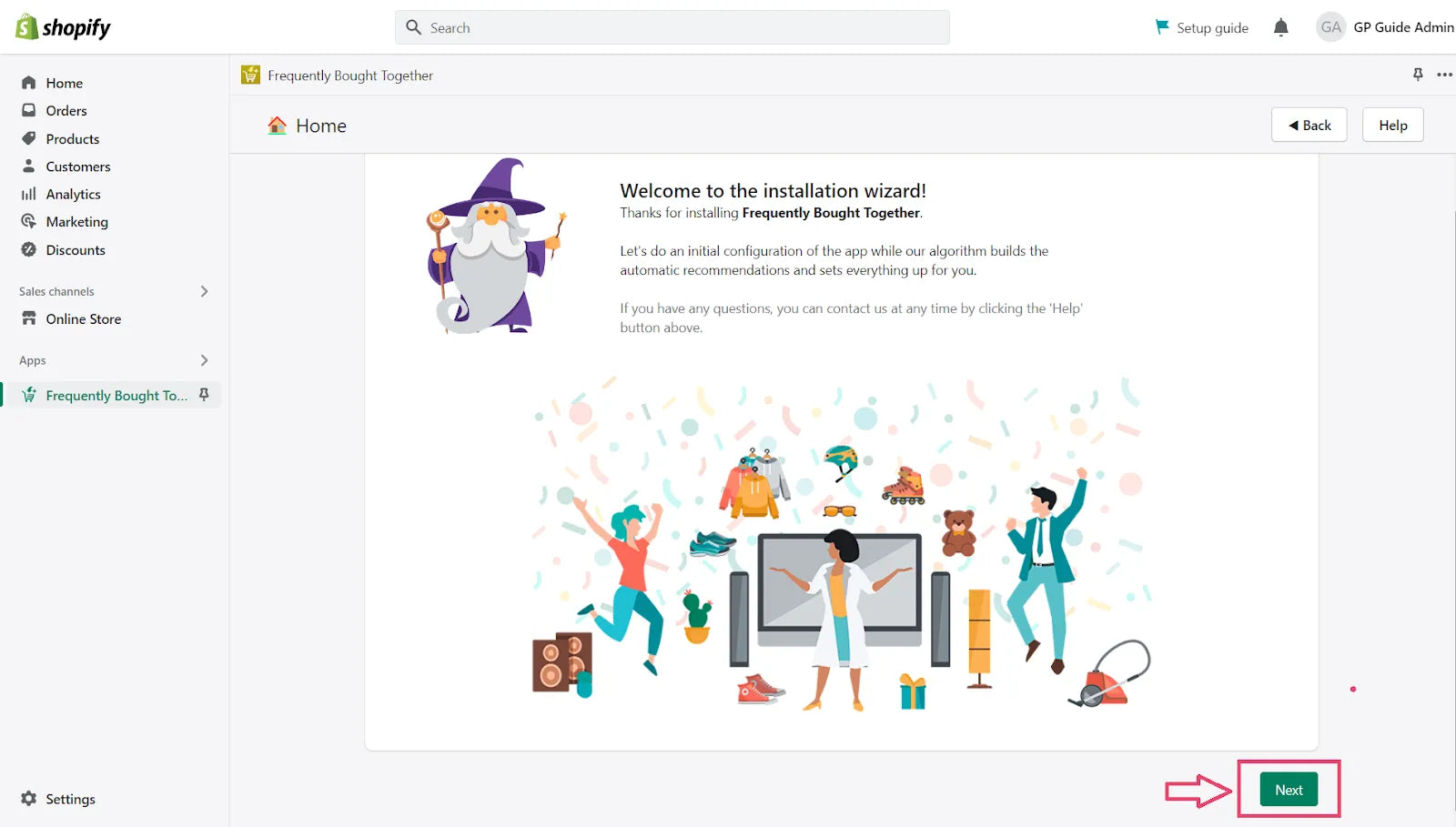
Task: Expand the Sales channels section
Action: 204,291
